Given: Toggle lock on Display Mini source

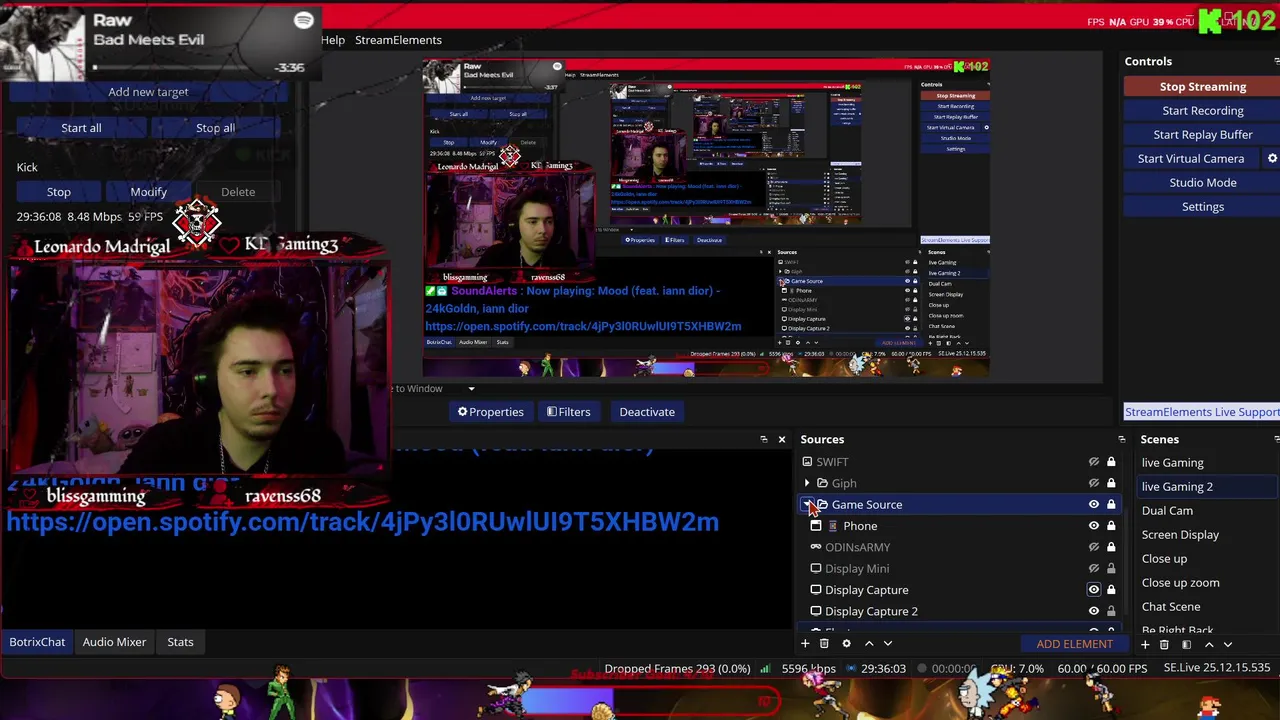Looking at the screenshot, I should click(1111, 568).
